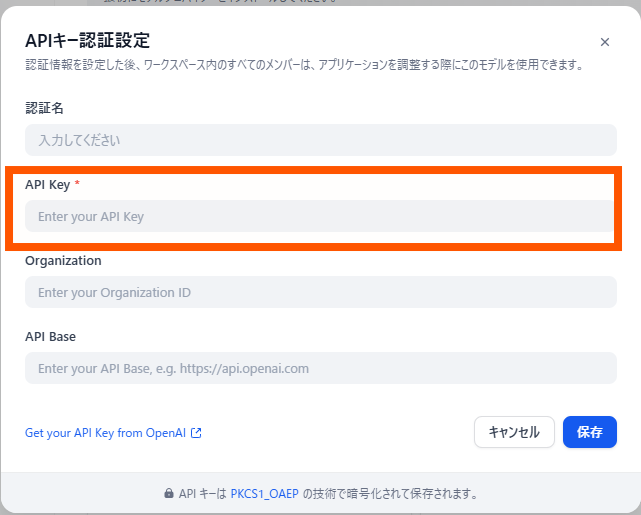The width and height of the screenshot is (641, 515).
Task: Click the Organization label
Action: 63,260
